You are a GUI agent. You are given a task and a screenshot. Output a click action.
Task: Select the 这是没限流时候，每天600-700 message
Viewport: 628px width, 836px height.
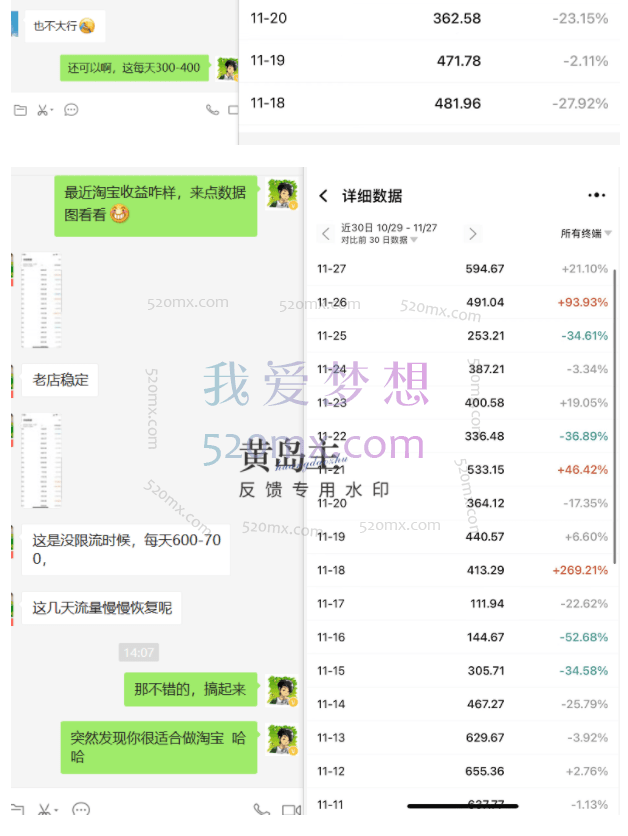(x=126, y=550)
